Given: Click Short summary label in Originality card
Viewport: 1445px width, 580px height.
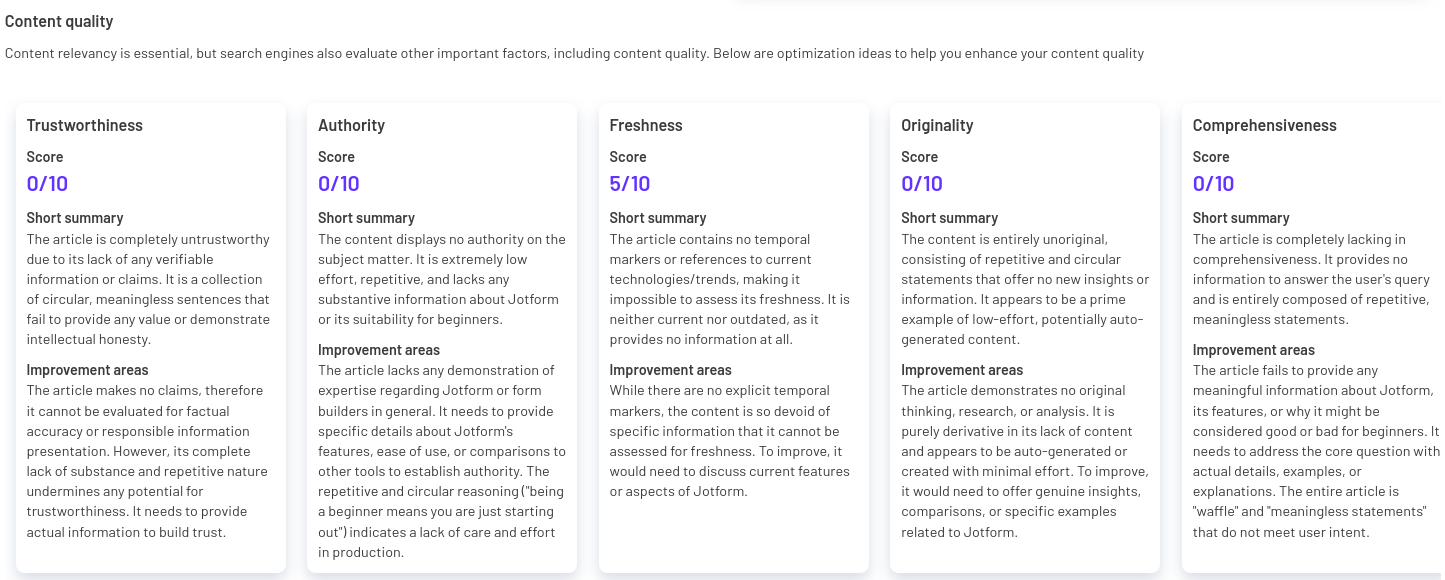Looking at the screenshot, I should [x=949, y=218].
